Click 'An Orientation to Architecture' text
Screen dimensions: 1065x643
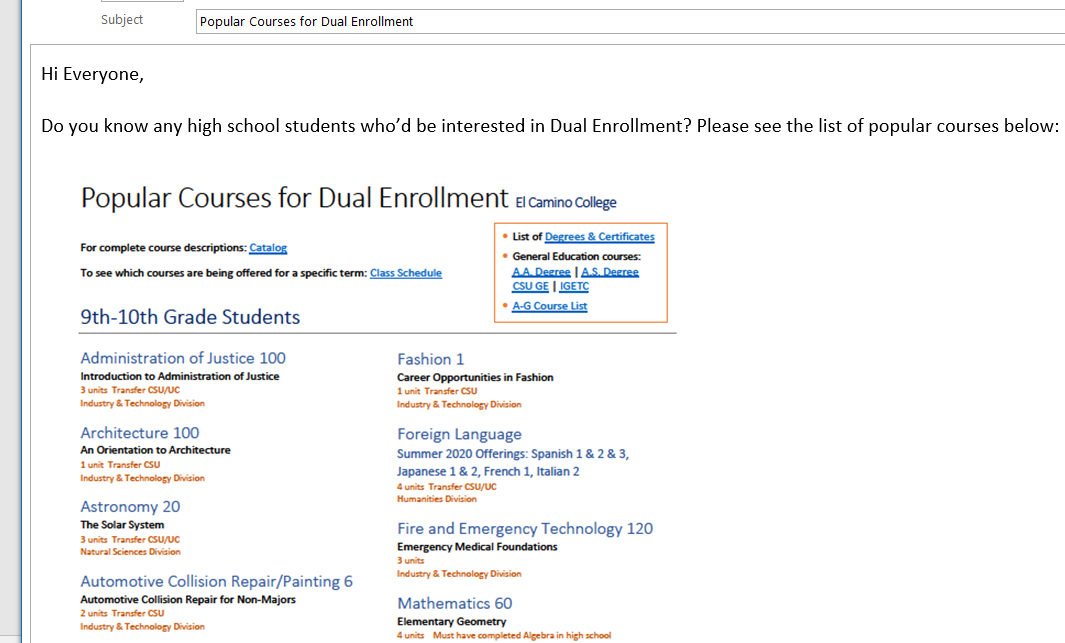(x=155, y=450)
